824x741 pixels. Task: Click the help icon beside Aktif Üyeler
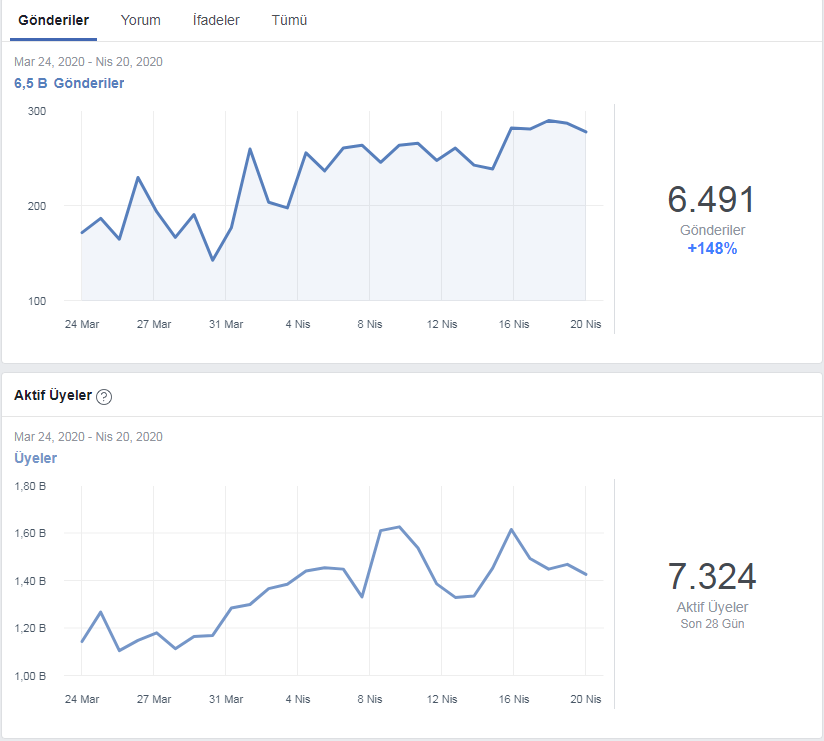click(104, 397)
